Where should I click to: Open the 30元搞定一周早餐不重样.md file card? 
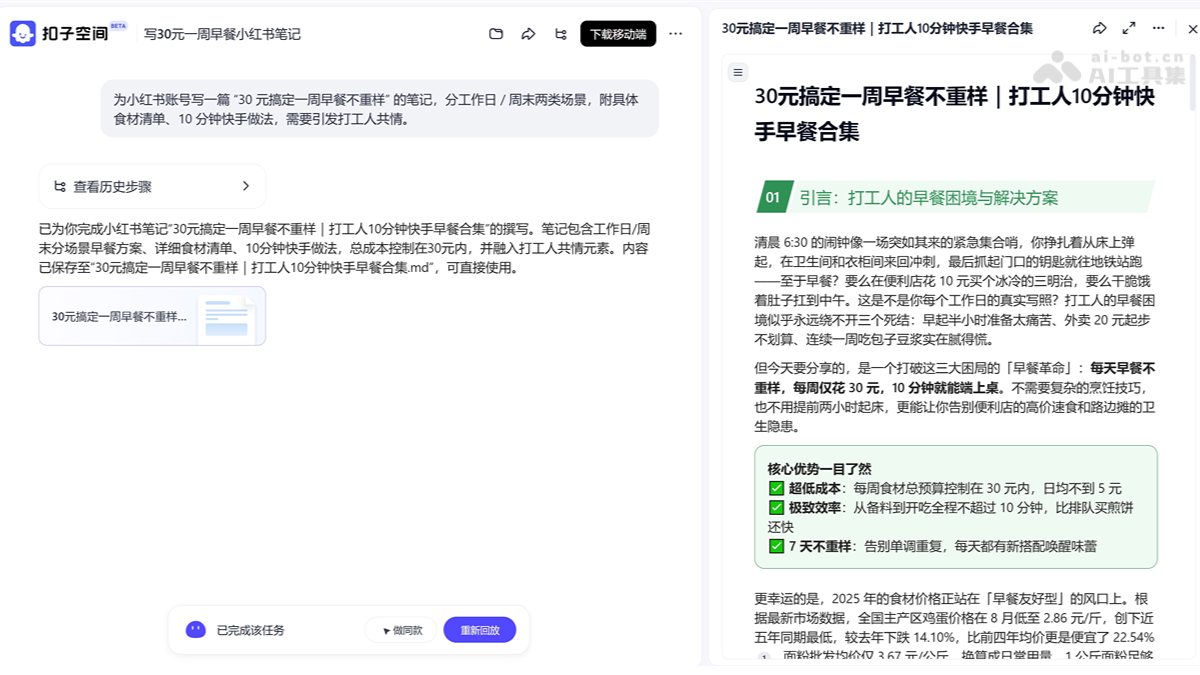[x=151, y=317]
